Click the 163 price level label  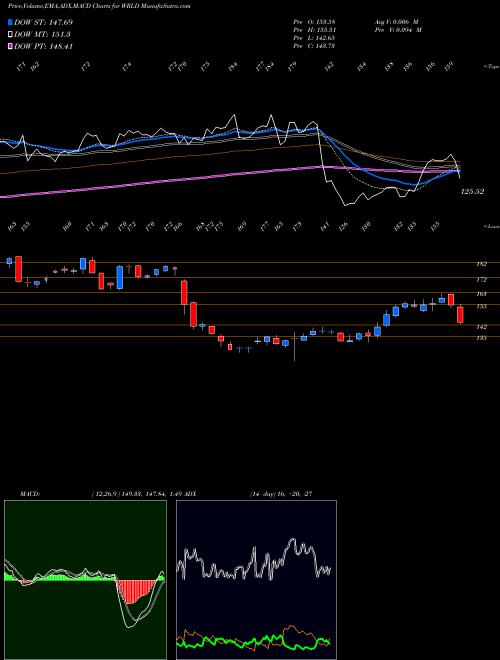pyautogui.click(x=482, y=294)
